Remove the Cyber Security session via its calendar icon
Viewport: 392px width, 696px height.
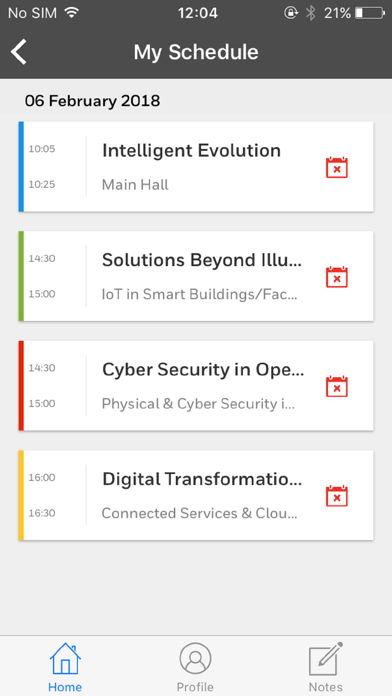337,387
